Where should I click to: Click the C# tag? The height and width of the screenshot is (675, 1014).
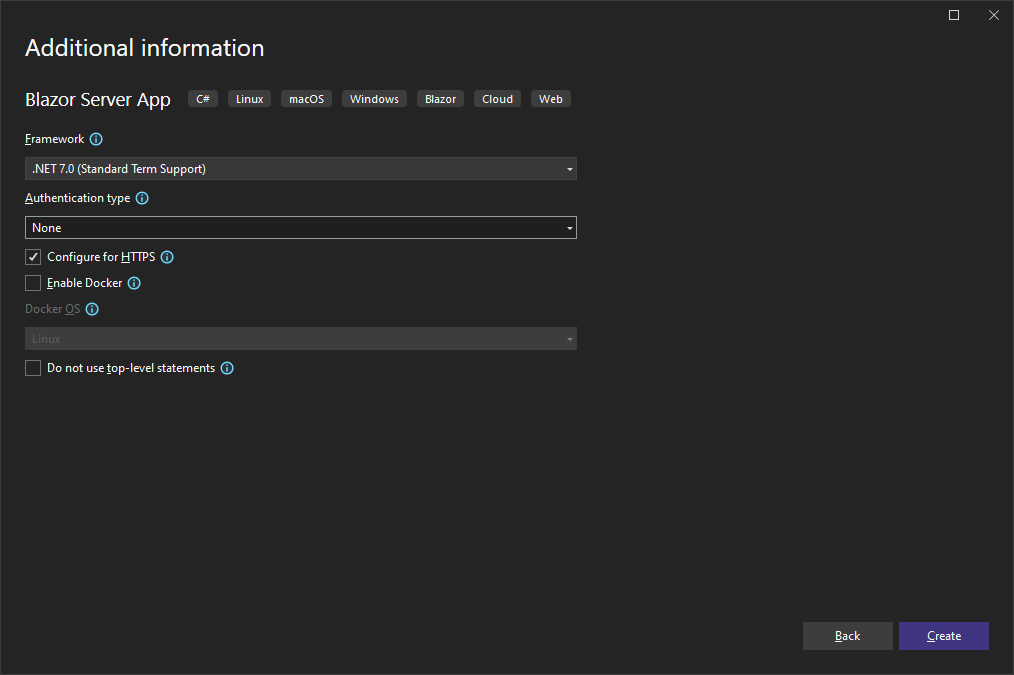[x=203, y=99]
